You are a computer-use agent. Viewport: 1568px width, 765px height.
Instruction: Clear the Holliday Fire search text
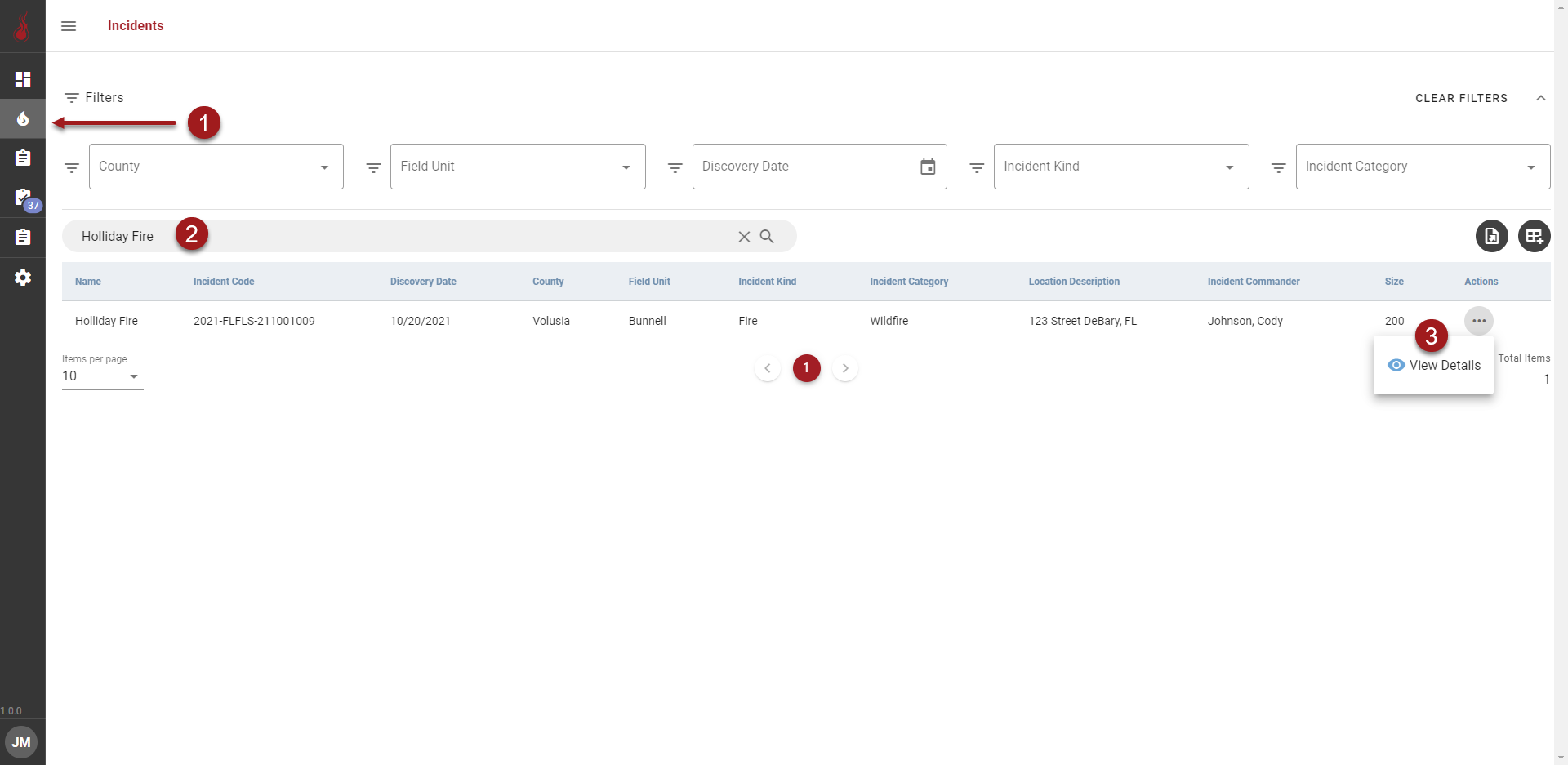pyautogui.click(x=744, y=237)
